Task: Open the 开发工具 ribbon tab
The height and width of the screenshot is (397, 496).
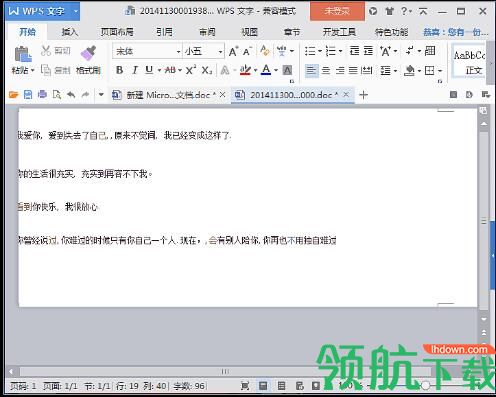Action: point(339,32)
